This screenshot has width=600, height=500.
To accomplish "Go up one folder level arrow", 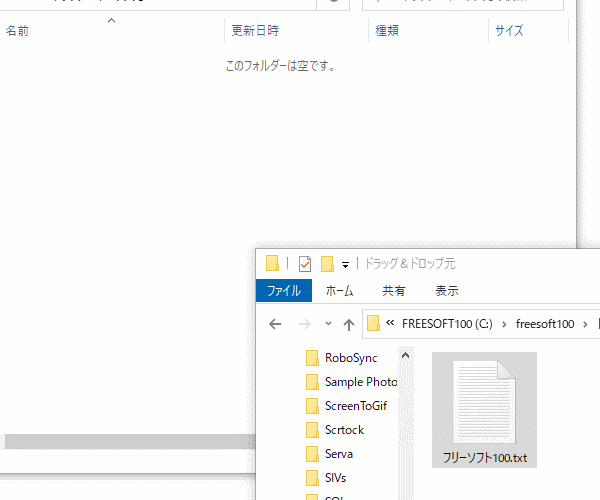I will (349, 324).
